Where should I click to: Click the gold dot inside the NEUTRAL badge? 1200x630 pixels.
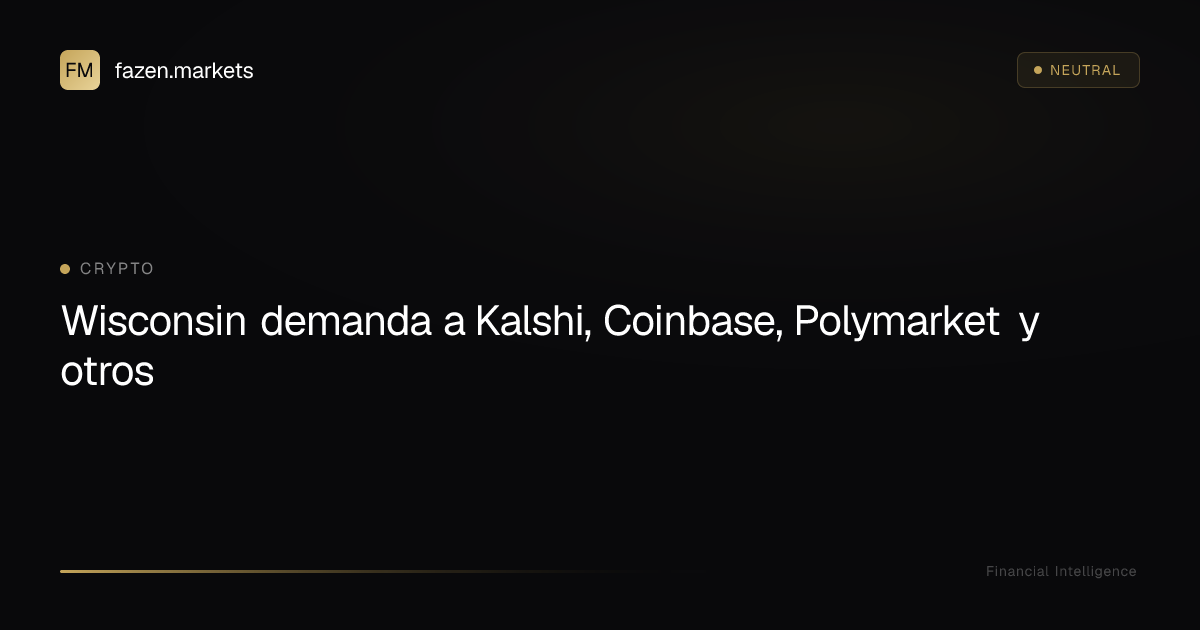pos(1037,70)
